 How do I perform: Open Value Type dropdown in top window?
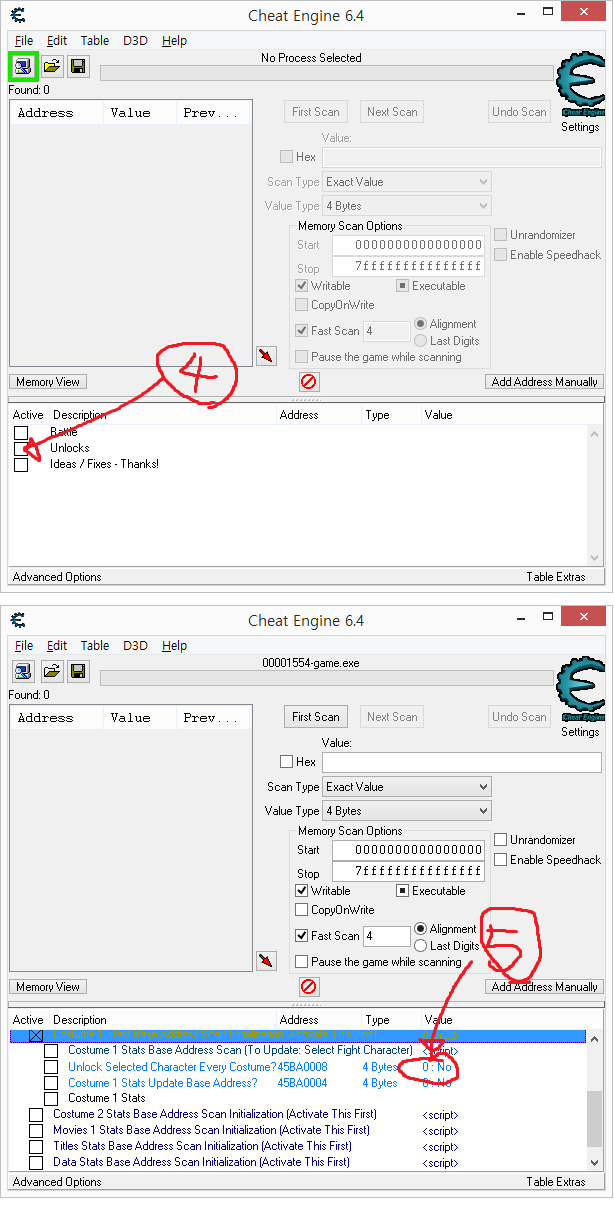point(407,206)
